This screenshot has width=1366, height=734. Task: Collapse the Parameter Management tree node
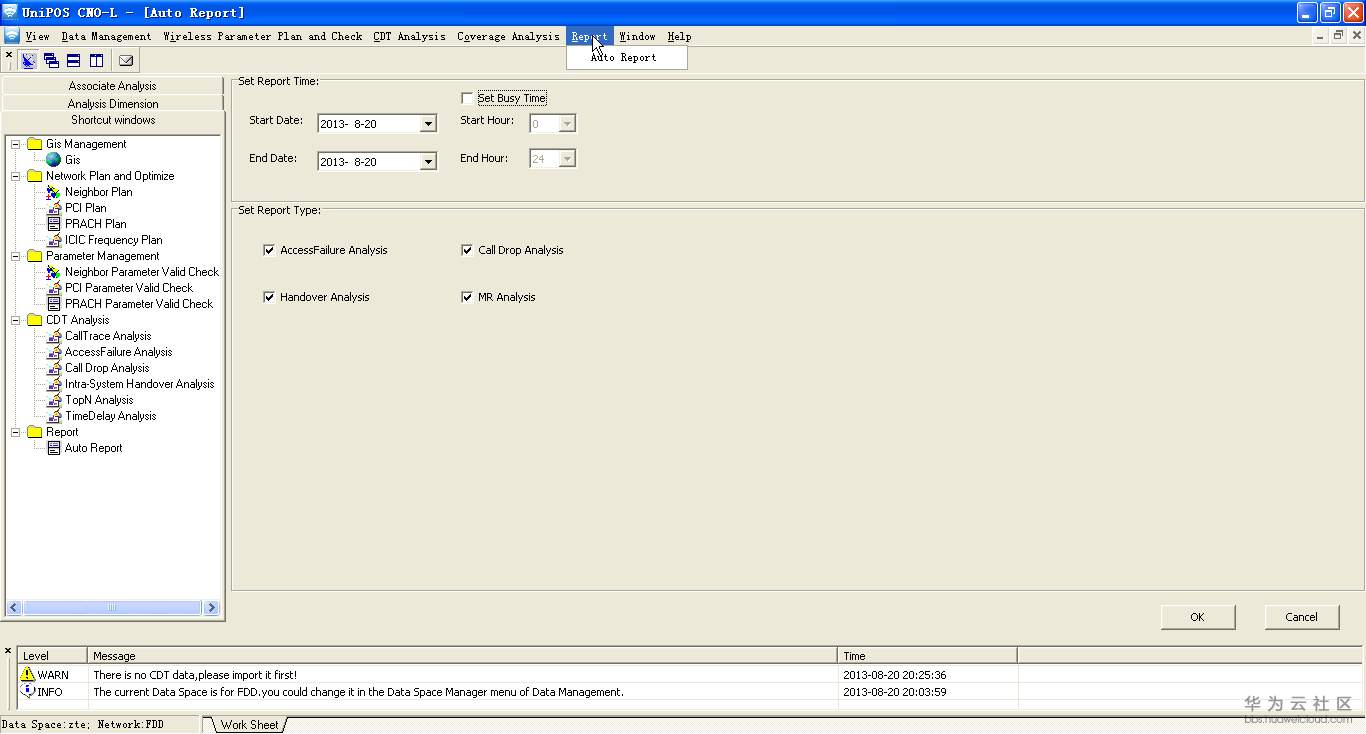[16, 256]
